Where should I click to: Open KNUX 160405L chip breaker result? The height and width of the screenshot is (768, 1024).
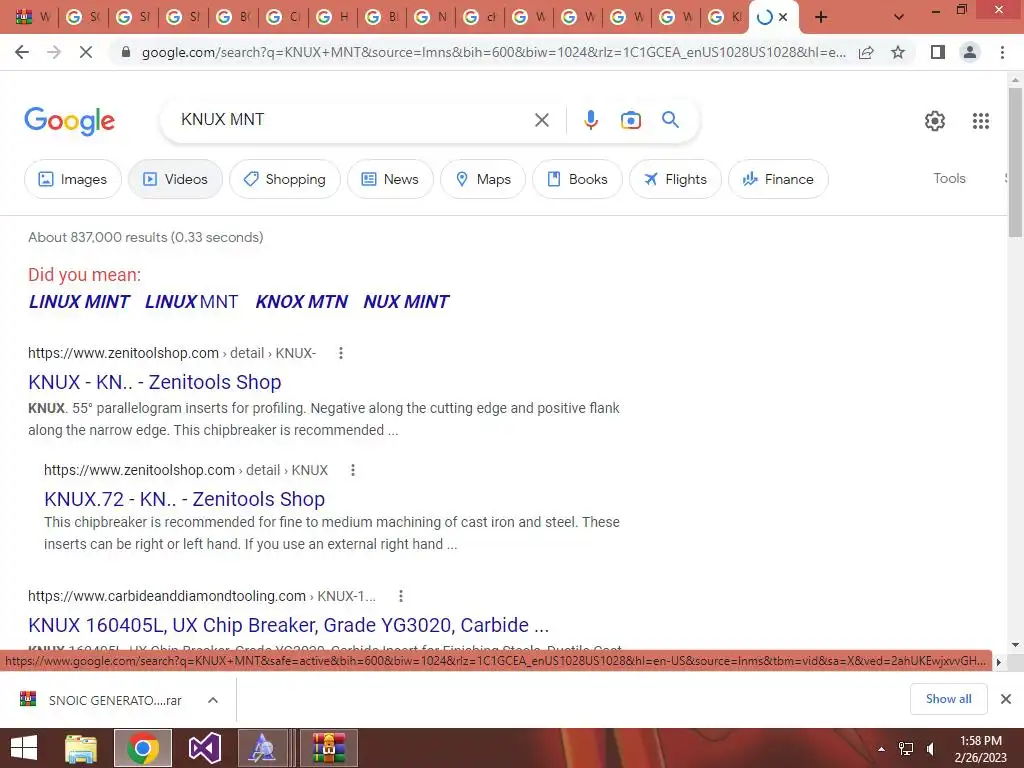click(289, 625)
